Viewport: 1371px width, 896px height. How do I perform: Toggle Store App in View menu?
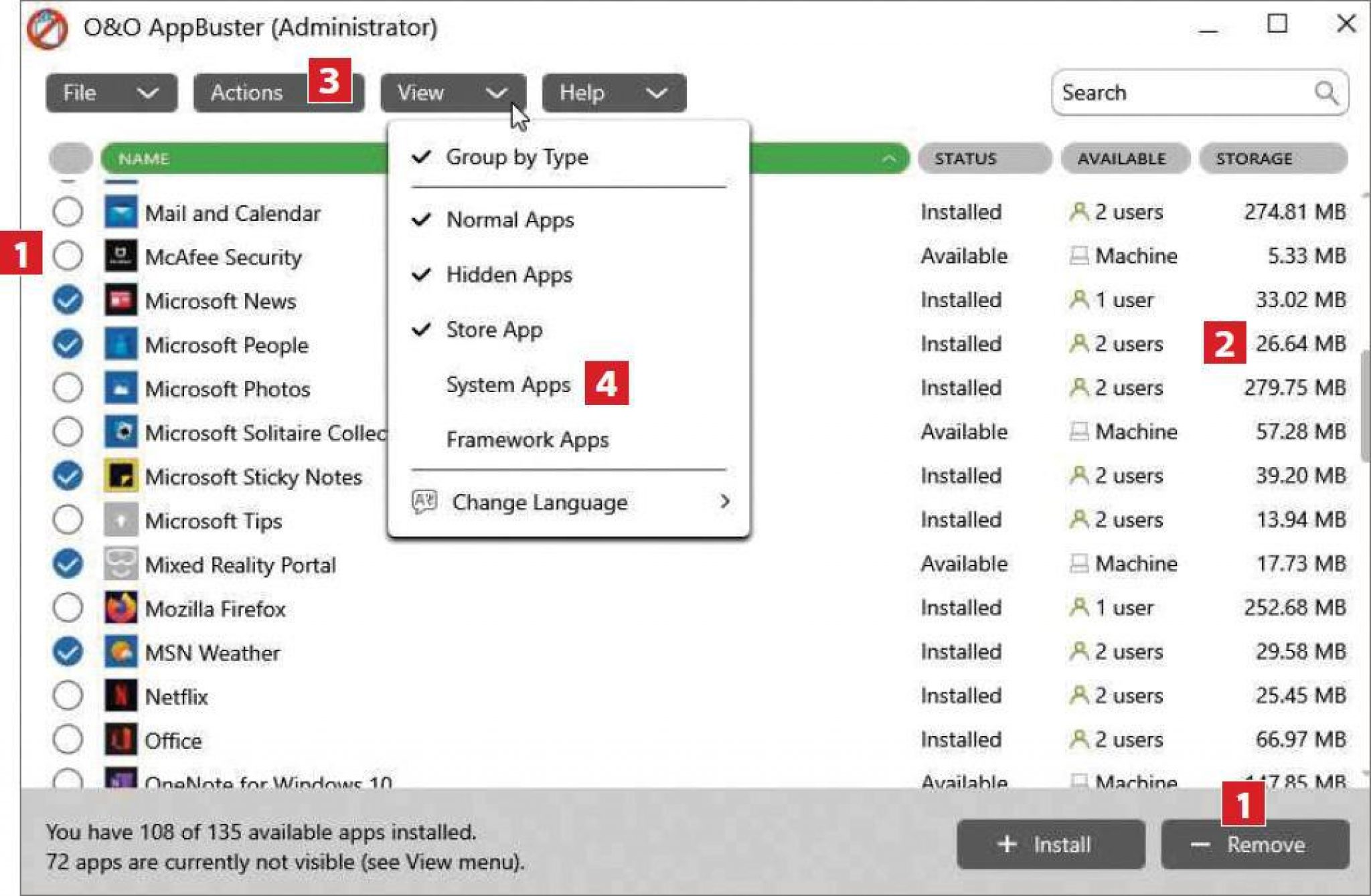tap(568, 329)
